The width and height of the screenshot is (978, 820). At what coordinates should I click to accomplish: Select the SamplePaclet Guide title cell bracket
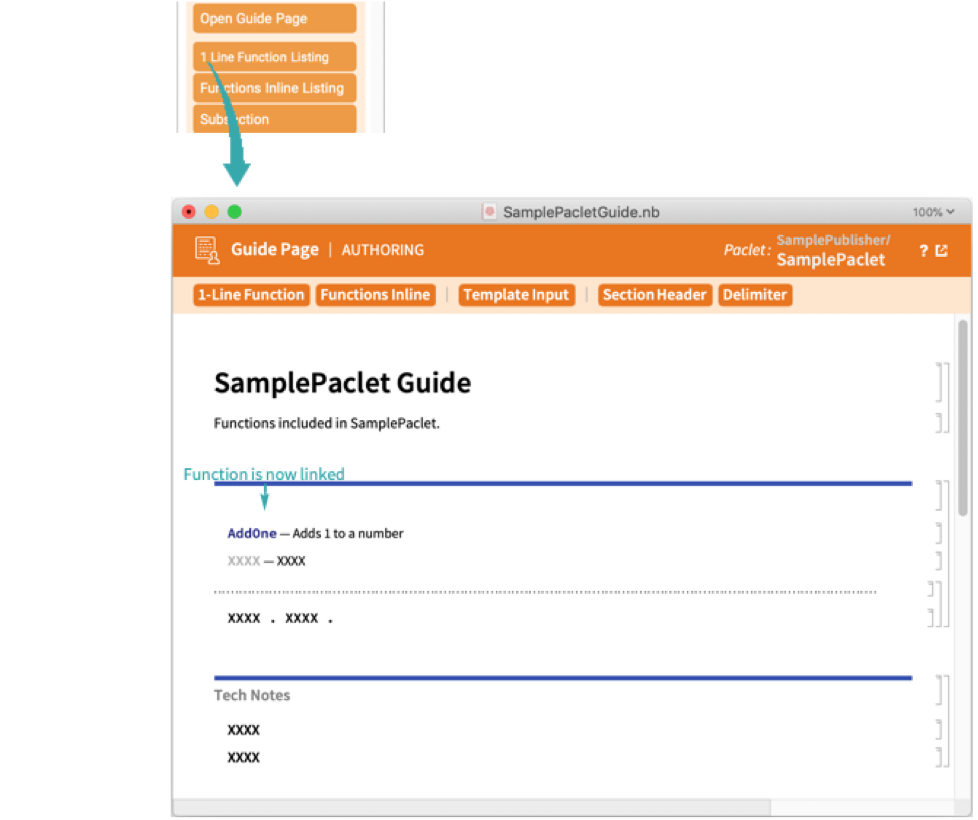[941, 382]
